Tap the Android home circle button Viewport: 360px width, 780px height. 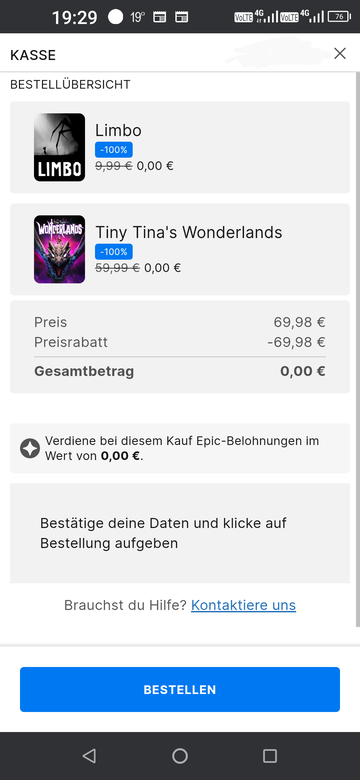pos(180,756)
